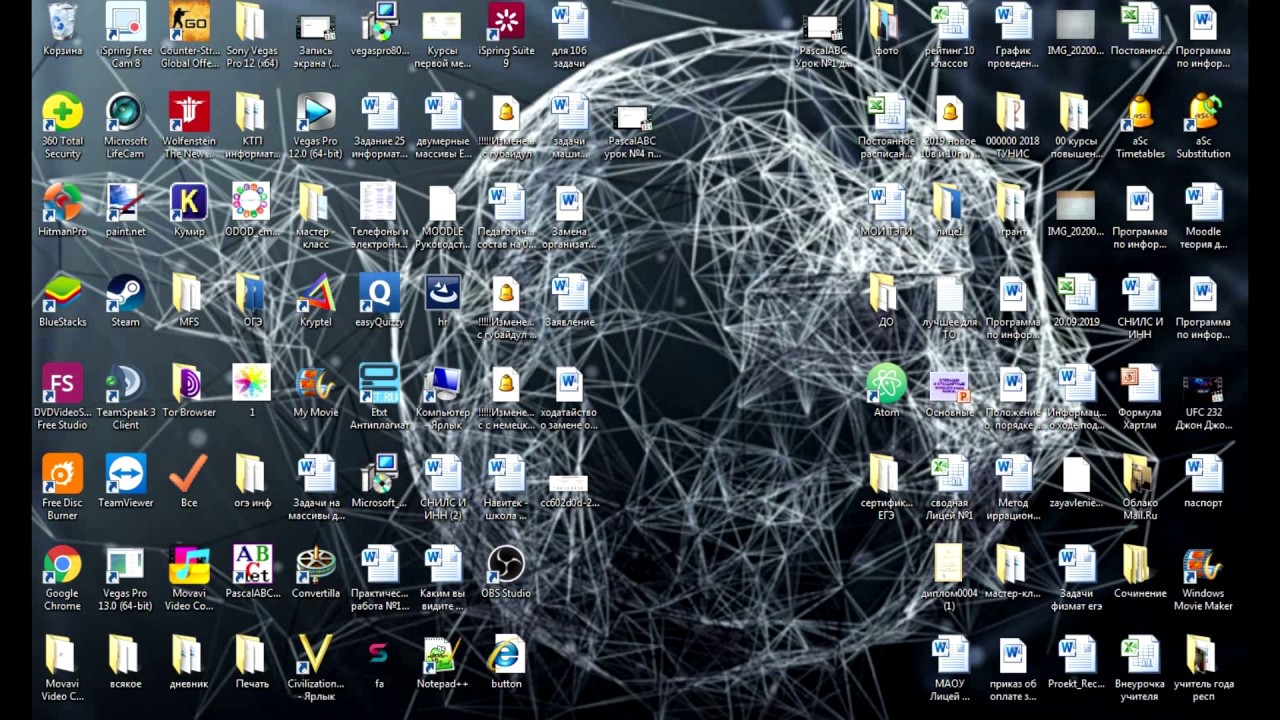The height and width of the screenshot is (720, 1280).
Task: Select the Компьютер - Ярлык shortcut
Action: [x=443, y=398]
